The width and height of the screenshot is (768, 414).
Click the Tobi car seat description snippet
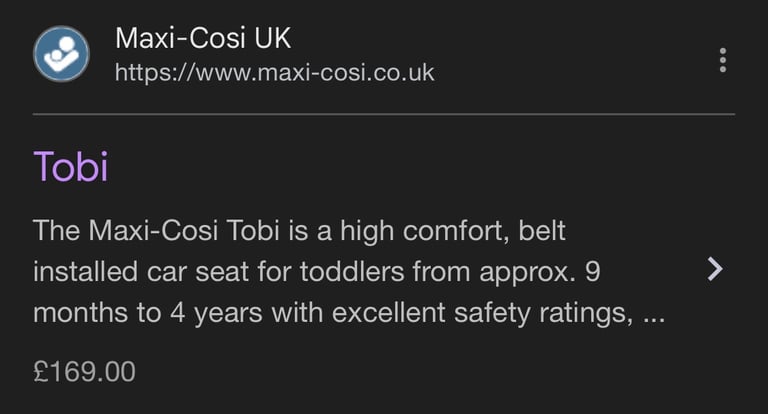coord(349,271)
